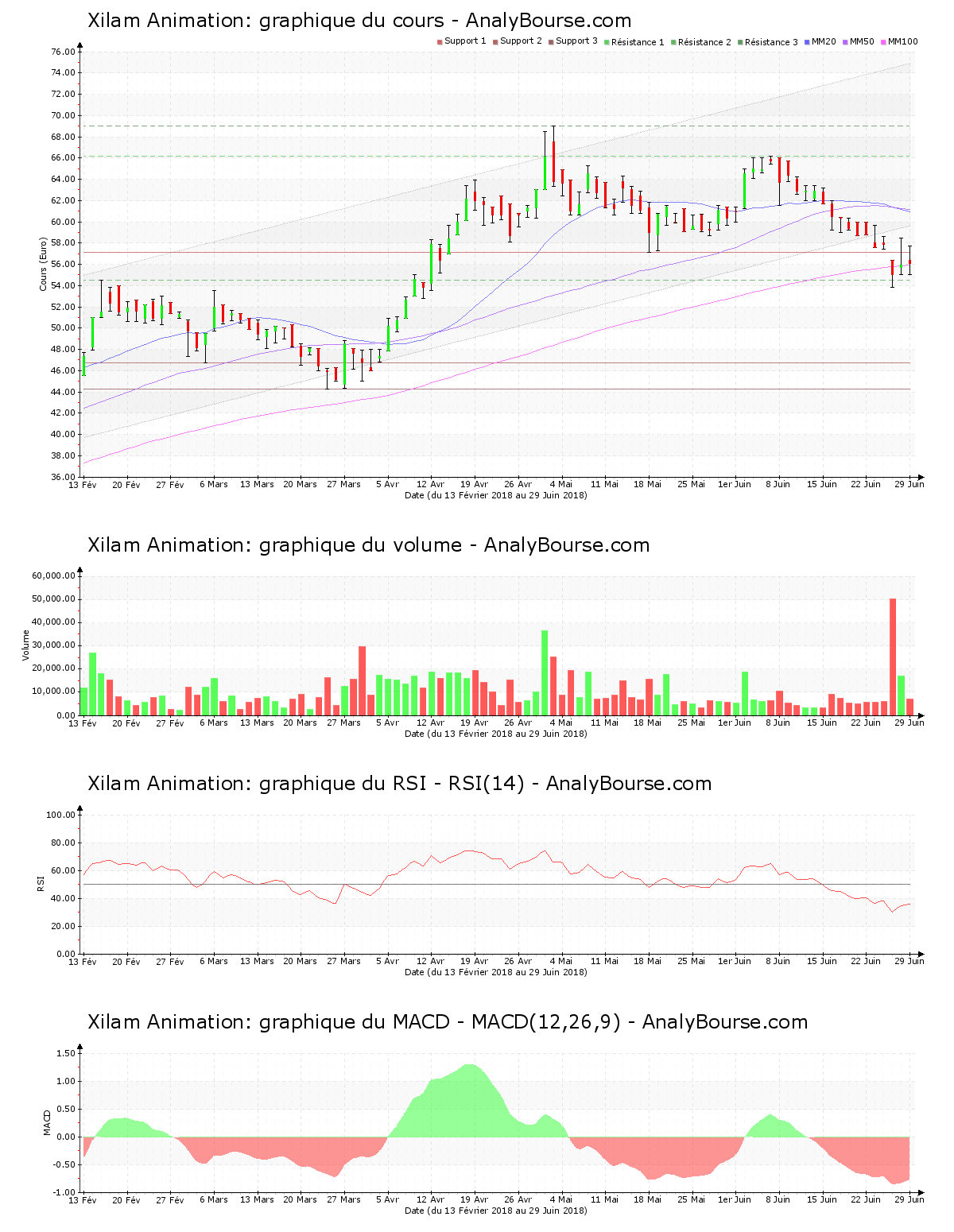Click the '19 Avr' date on the MACD chart axis
This screenshot has width=954, height=1232.
coord(474,1199)
